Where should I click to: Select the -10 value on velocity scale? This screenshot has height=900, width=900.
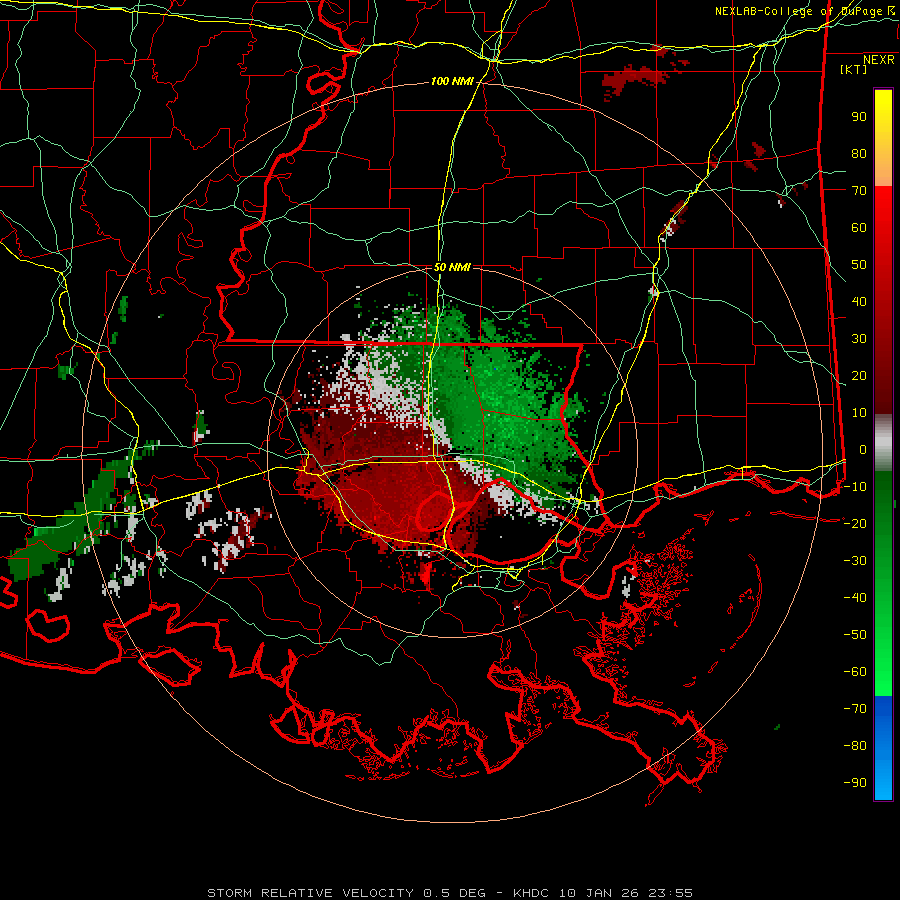(855, 487)
